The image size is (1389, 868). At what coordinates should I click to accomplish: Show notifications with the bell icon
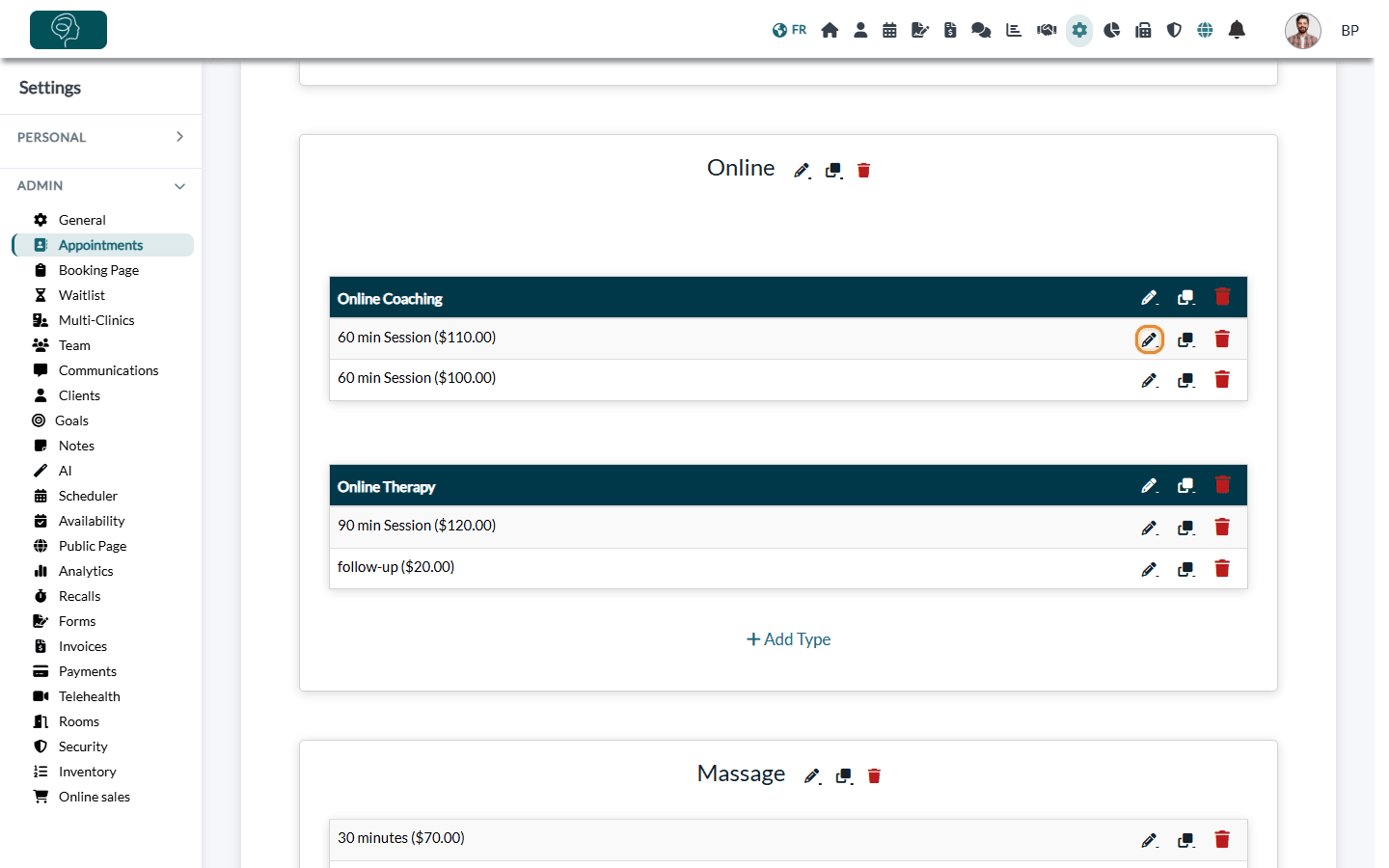pyautogui.click(x=1237, y=30)
